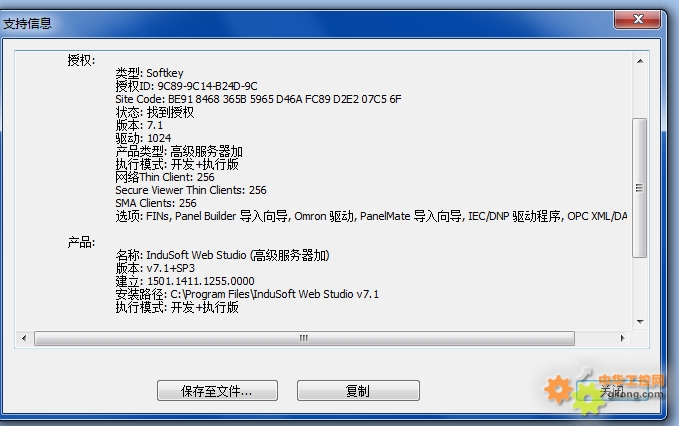Click the 产品: section heading
Screen dimensions: 679x426
point(81,242)
